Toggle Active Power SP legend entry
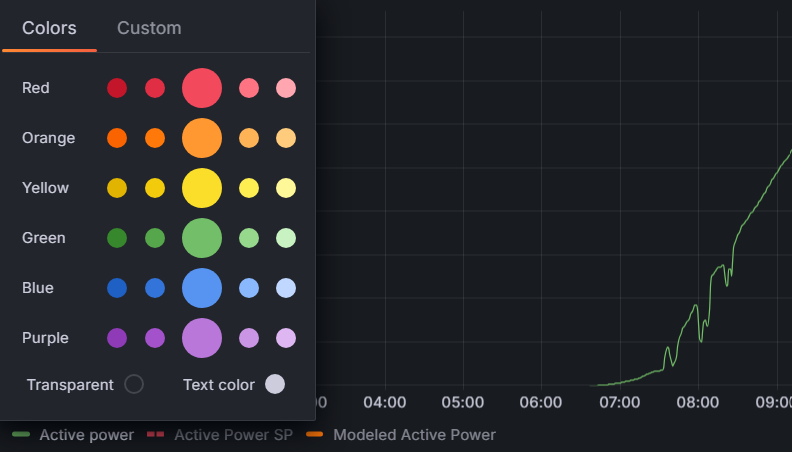 pyautogui.click(x=233, y=435)
